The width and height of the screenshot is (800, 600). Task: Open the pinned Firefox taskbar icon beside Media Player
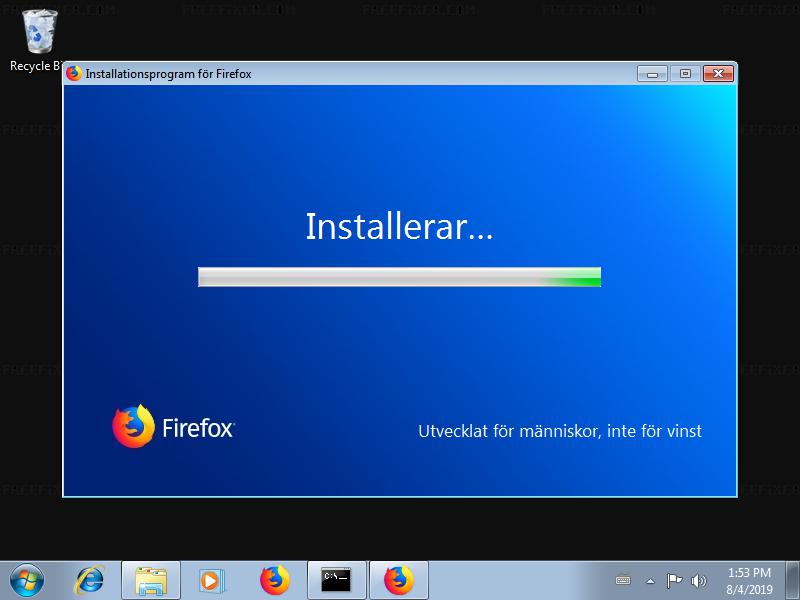274,581
